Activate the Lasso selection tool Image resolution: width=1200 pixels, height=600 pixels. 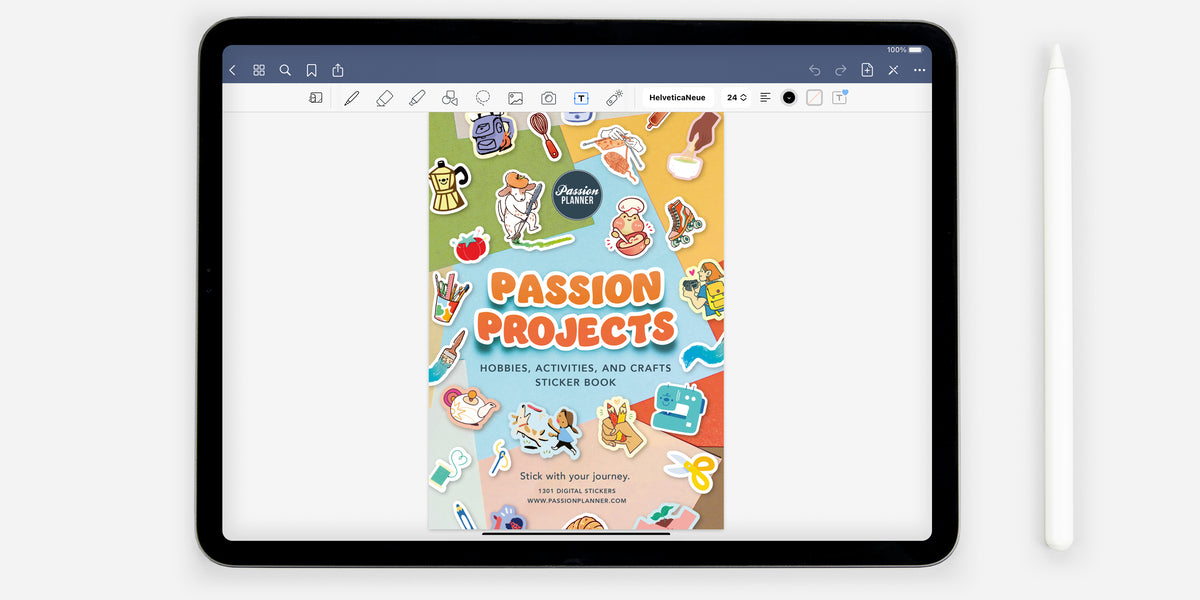pyautogui.click(x=481, y=97)
